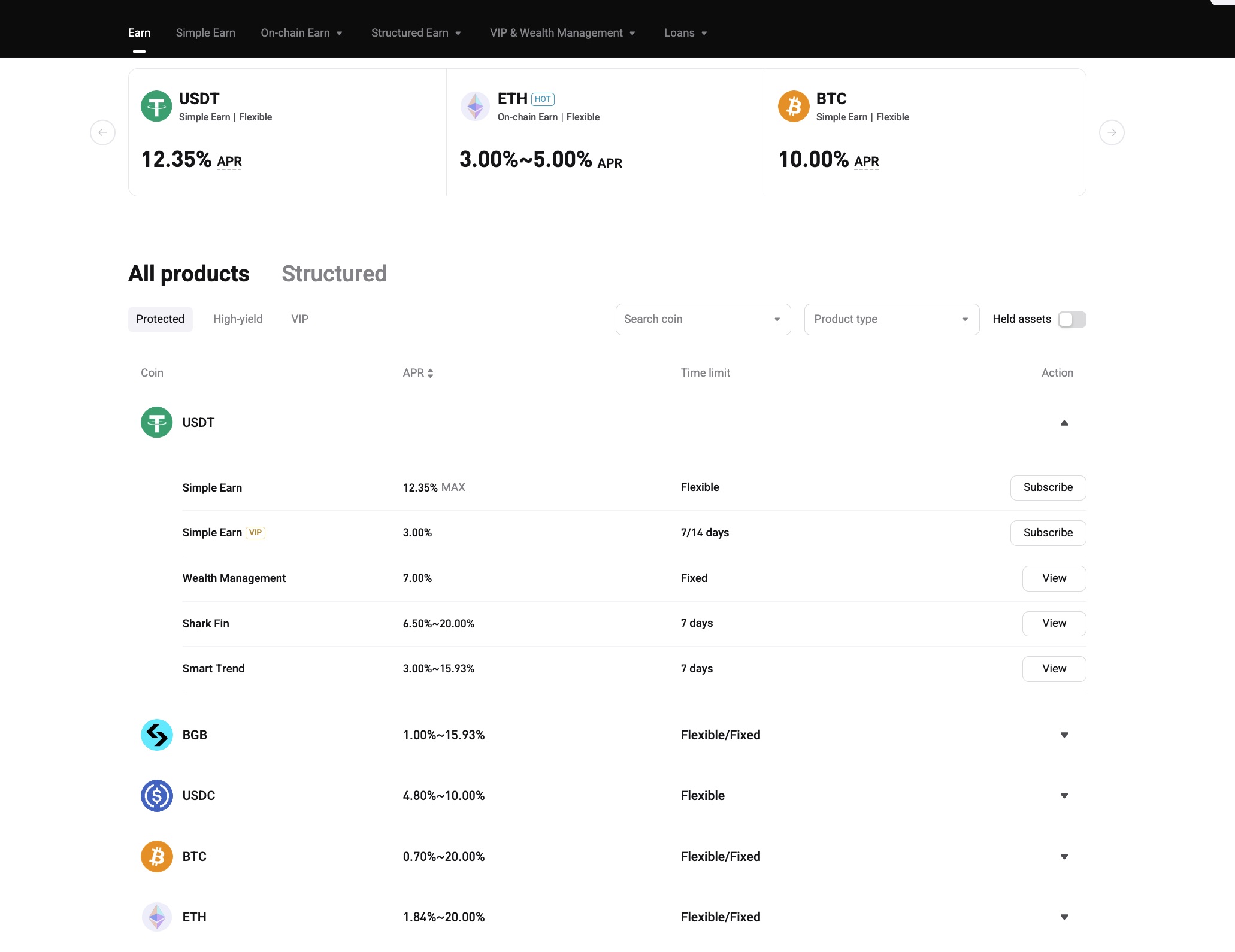Click the left carousel arrow icon
Viewport: 1235px width, 952px height.
click(x=102, y=132)
